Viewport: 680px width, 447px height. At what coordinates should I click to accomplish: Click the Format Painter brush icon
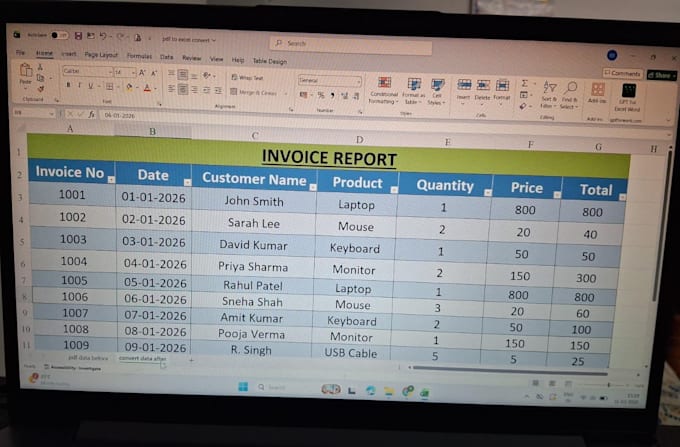coord(41,88)
